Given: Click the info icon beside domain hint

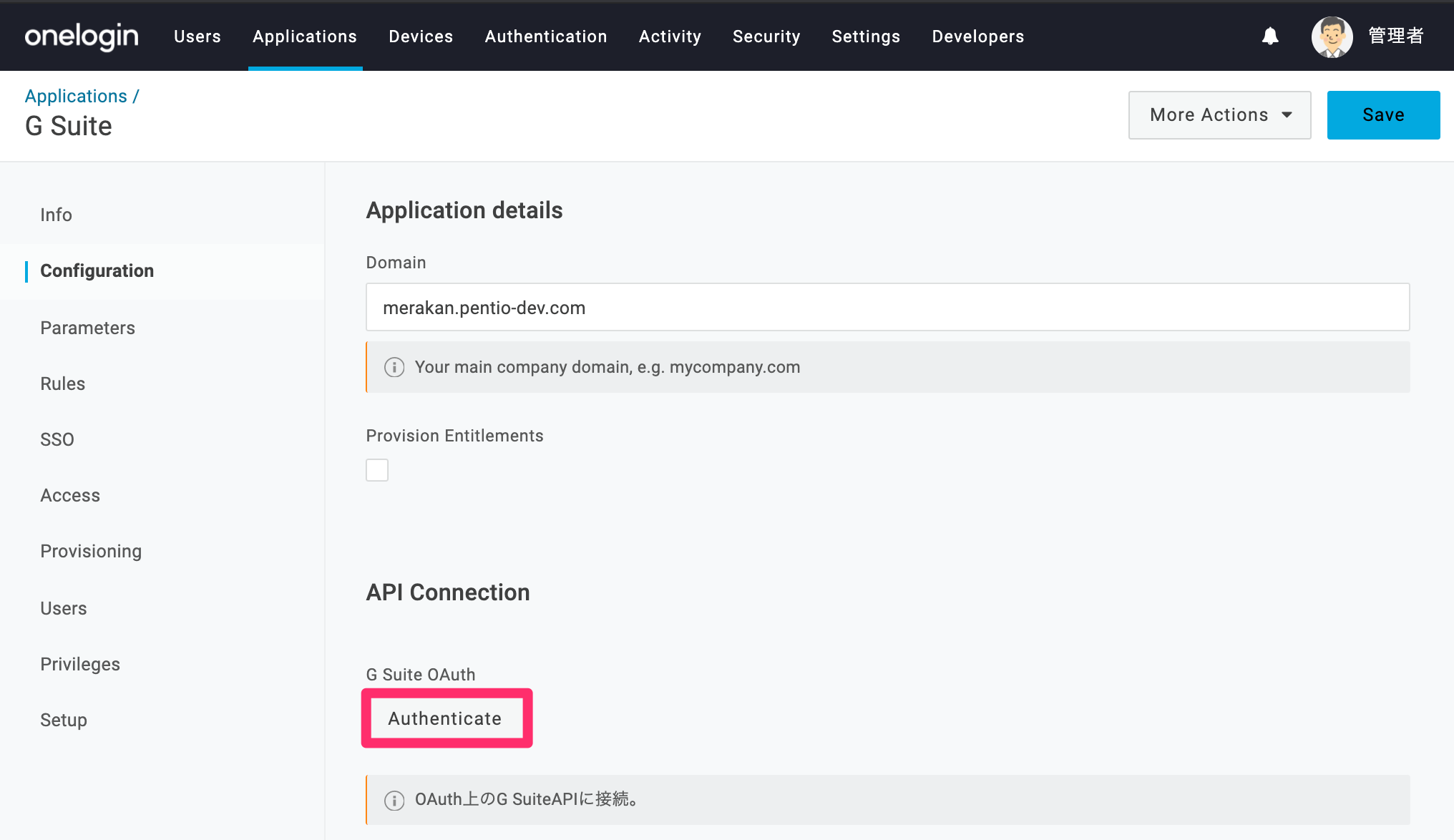Looking at the screenshot, I should tap(394, 367).
